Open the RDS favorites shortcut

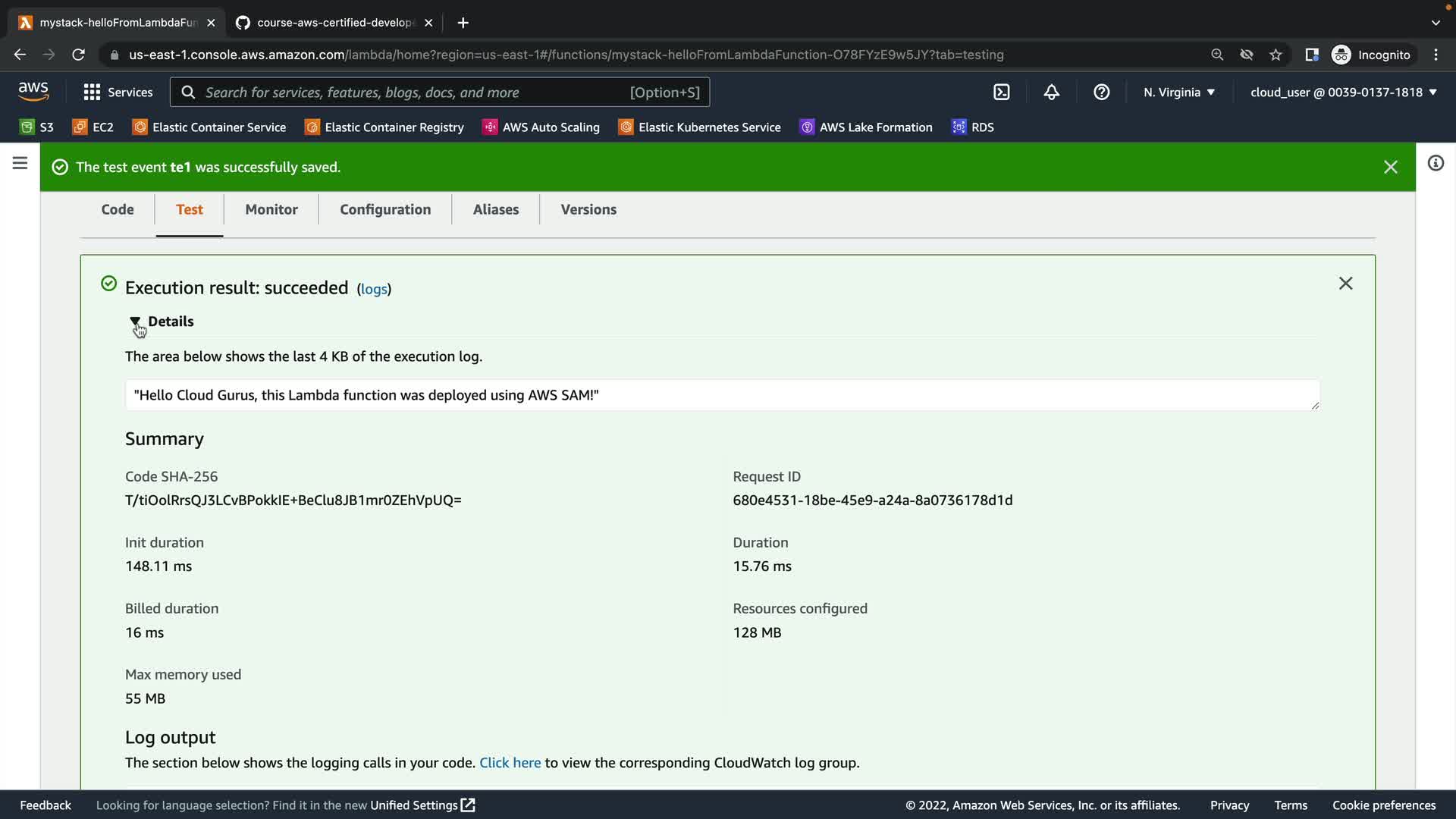(x=973, y=127)
